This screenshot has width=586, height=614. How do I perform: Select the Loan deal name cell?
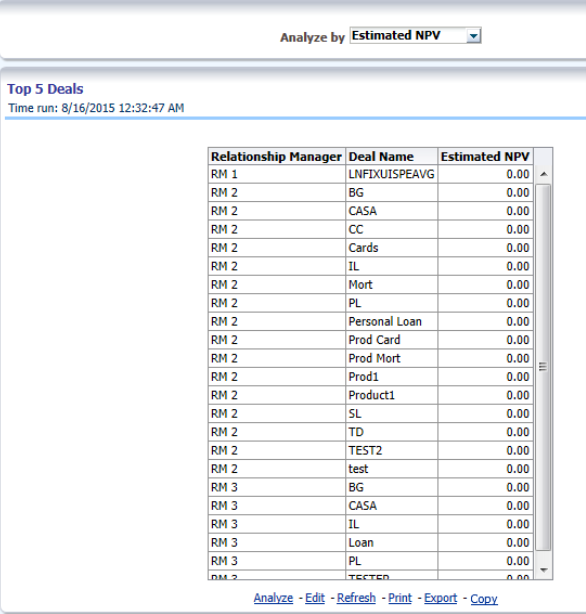(391, 543)
